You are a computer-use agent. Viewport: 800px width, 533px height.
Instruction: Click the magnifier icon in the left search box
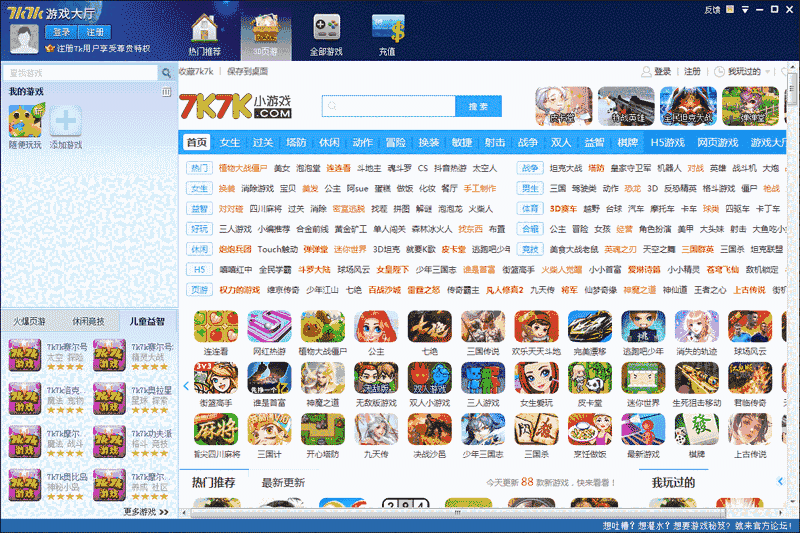[x=166, y=73]
